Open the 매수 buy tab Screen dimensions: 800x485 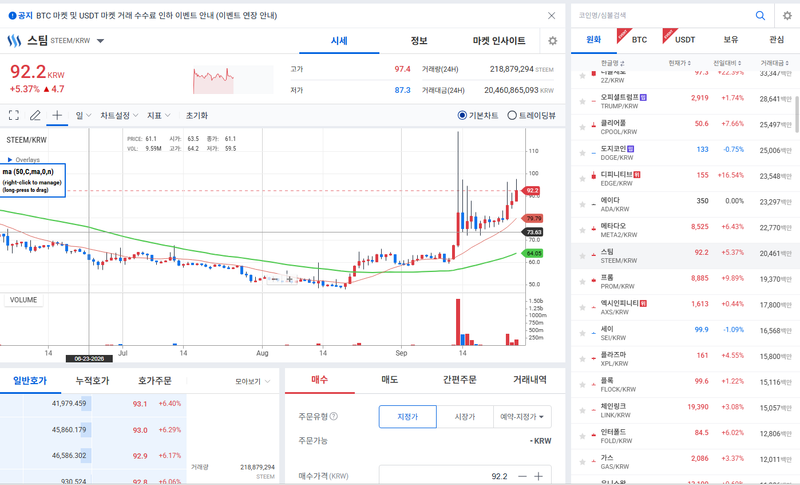[319, 380]
